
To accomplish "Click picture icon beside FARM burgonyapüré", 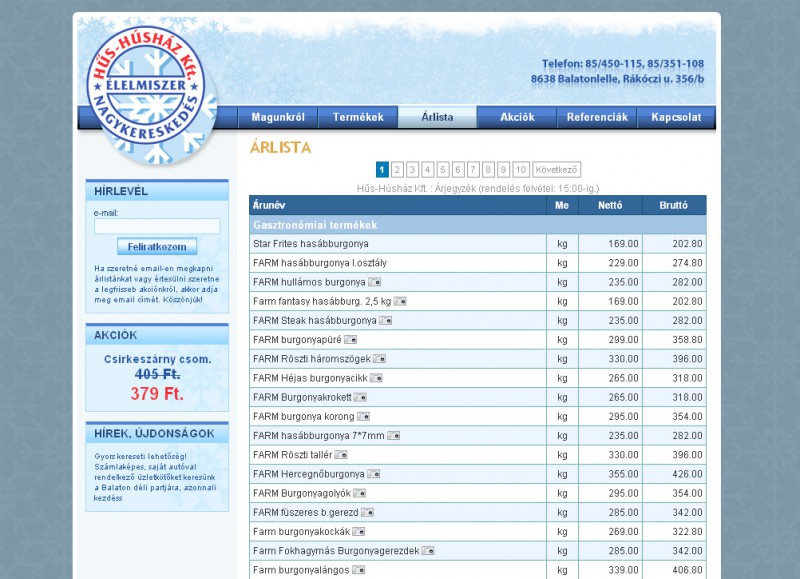I will [x=350, y=339].
